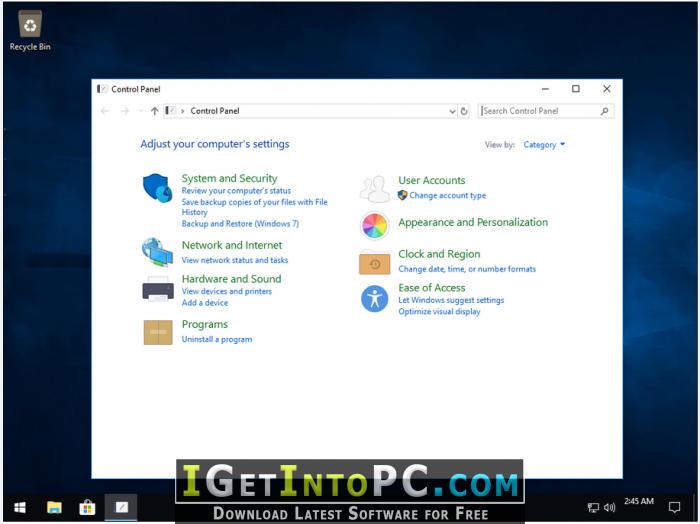This screenshot has height=524, width=700.
Task: Launch File Explorer from the taskbar
Action: pos(54,507)
